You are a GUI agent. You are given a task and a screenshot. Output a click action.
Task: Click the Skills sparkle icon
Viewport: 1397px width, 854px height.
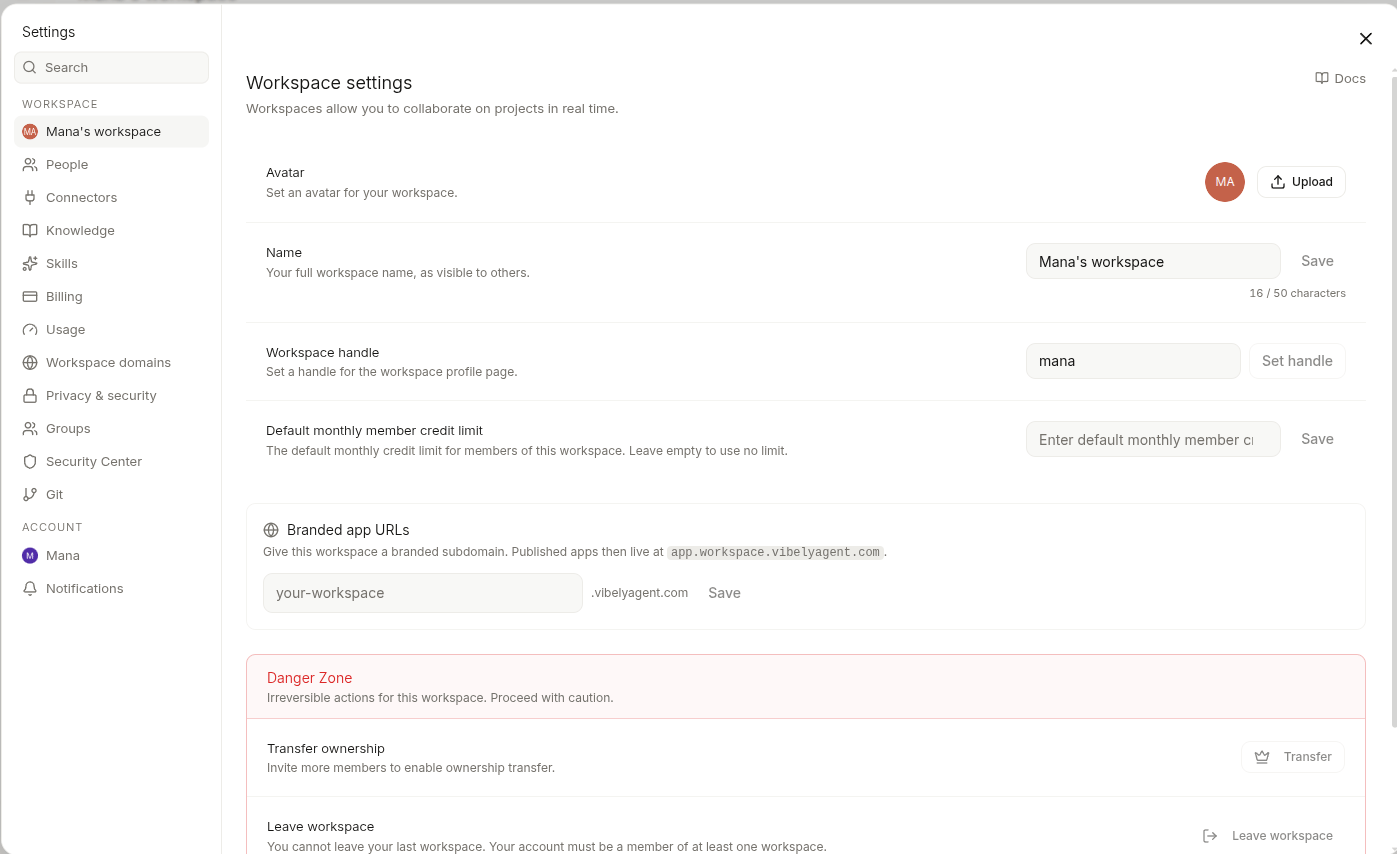coord(30,264)
